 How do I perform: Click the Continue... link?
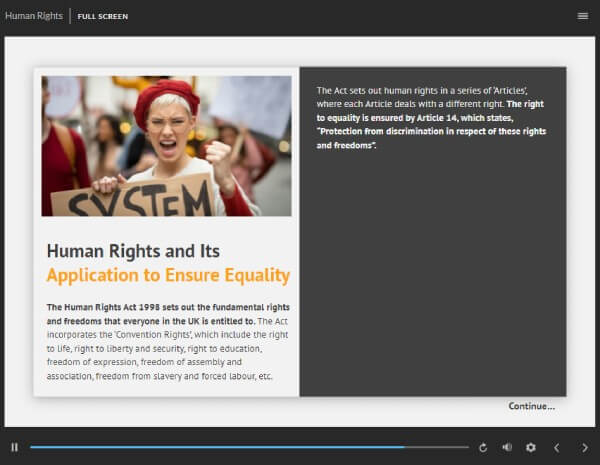531,406
